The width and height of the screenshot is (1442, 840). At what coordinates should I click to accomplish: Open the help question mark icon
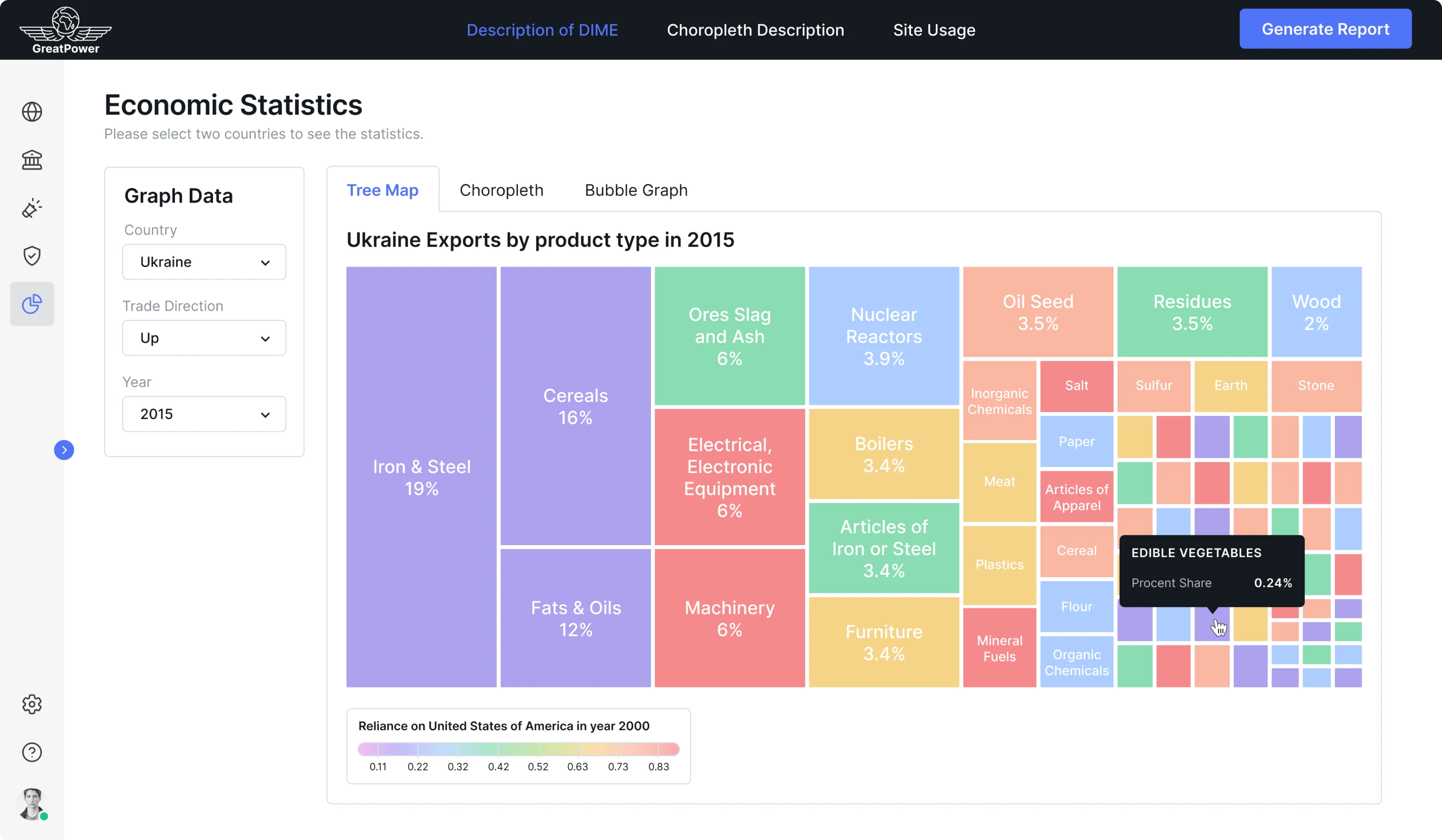tap(32, 753)
